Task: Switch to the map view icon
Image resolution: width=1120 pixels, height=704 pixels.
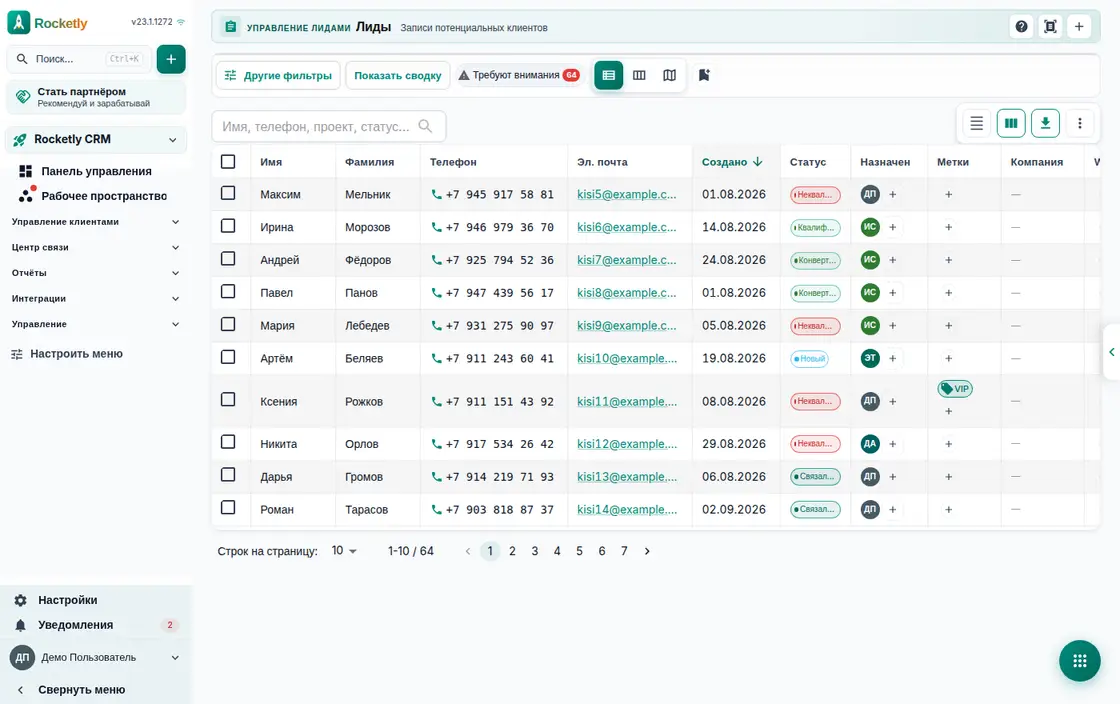Action: [669, 75]
